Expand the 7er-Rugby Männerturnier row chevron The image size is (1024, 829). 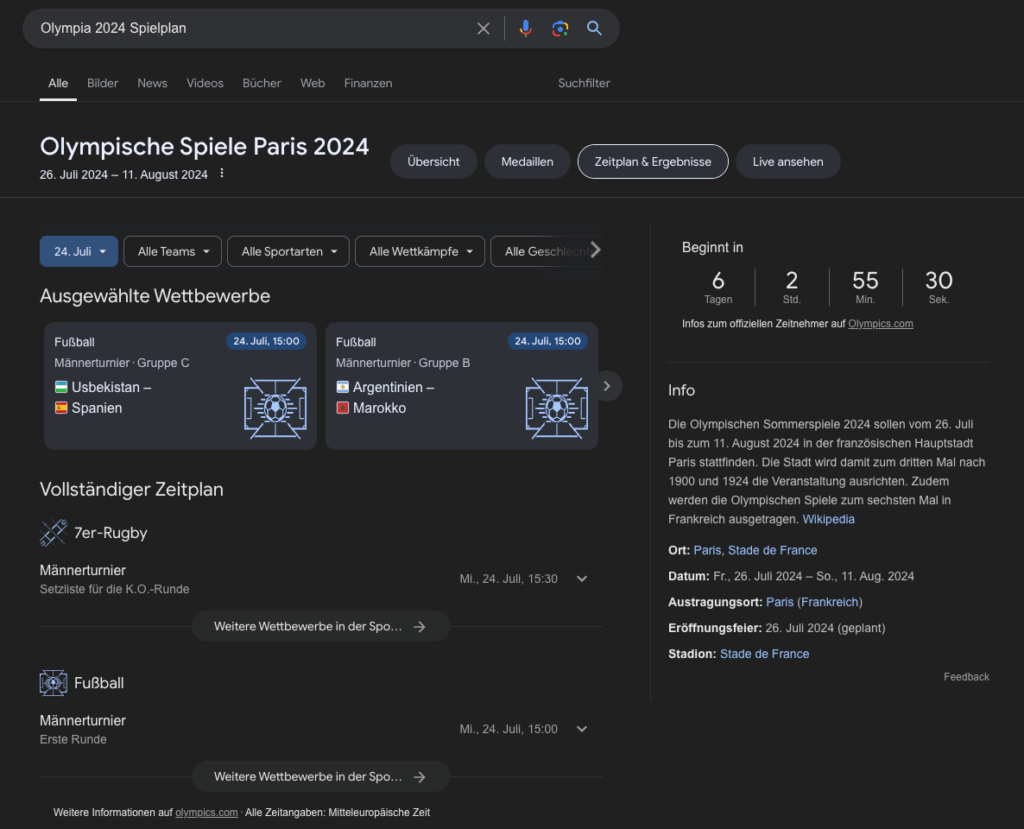582,579
